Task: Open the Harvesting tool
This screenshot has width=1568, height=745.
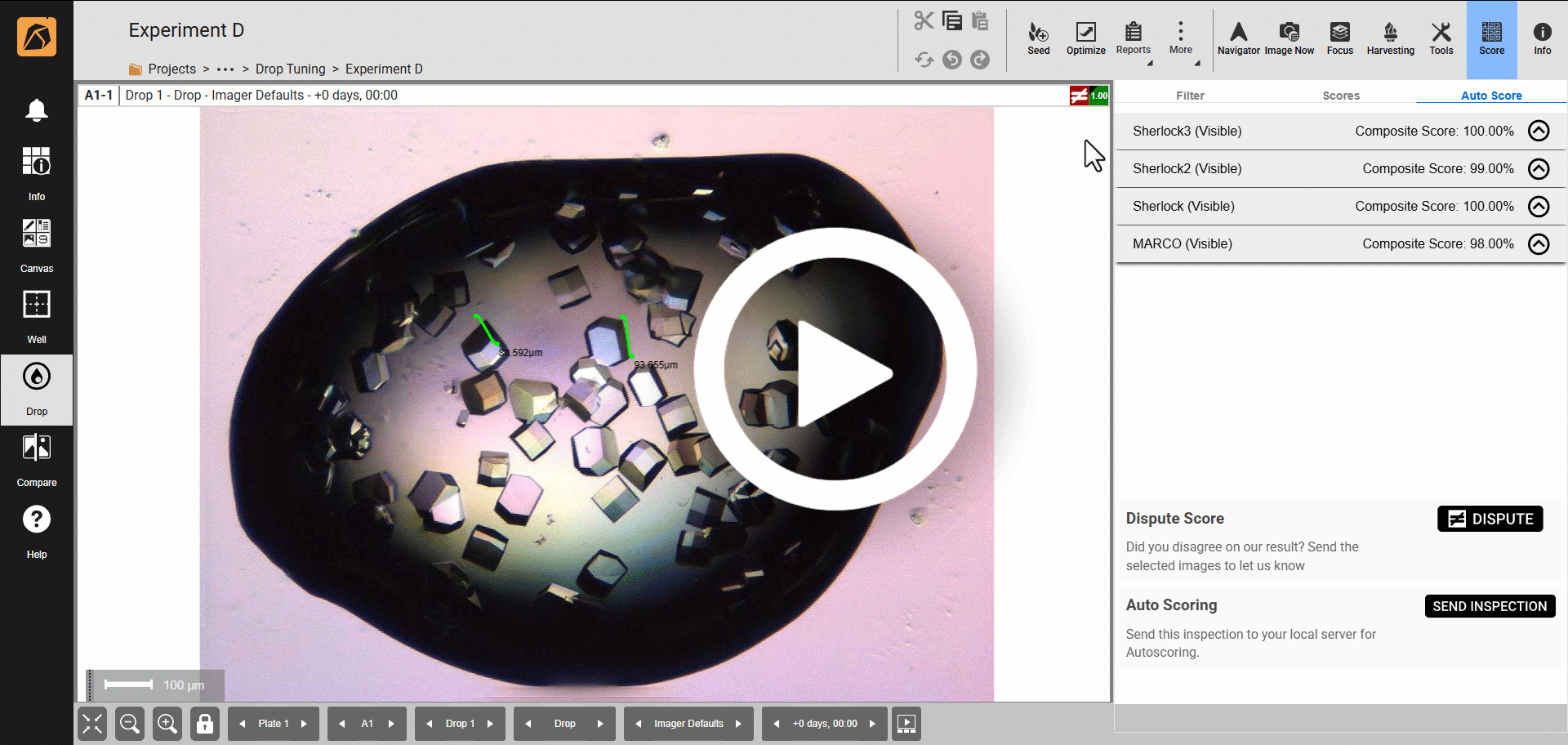Action: coord(1390,38)
